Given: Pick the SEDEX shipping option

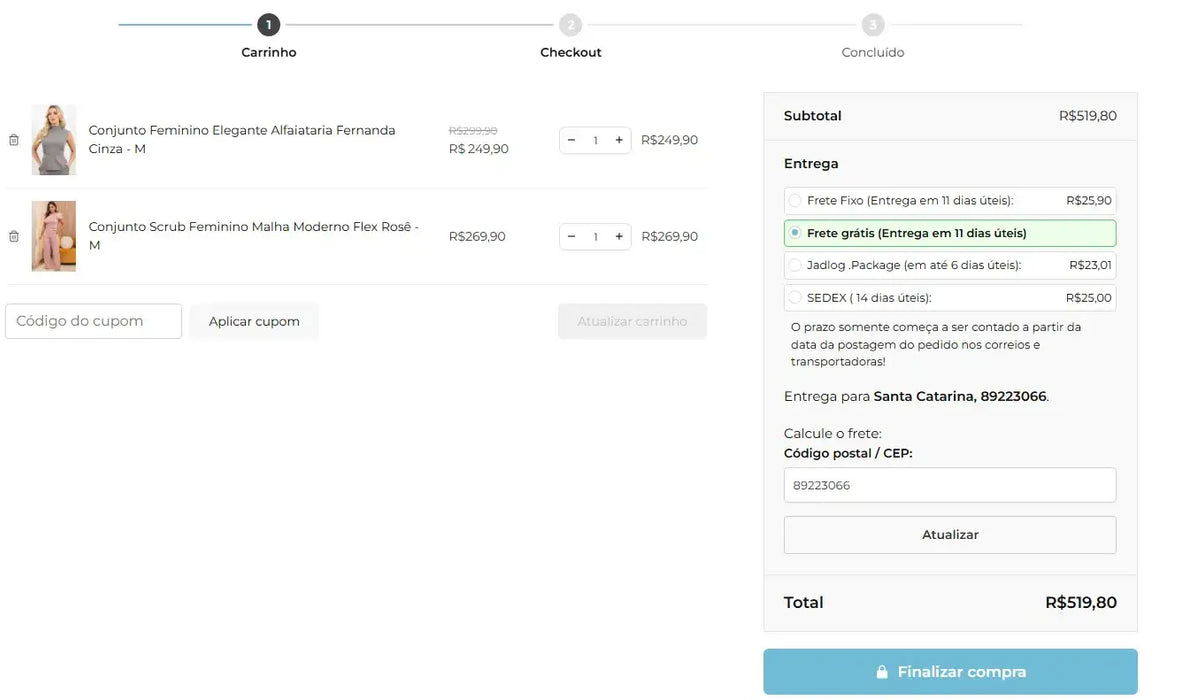Looking at the screenshot, I should [x=795, y=297].
